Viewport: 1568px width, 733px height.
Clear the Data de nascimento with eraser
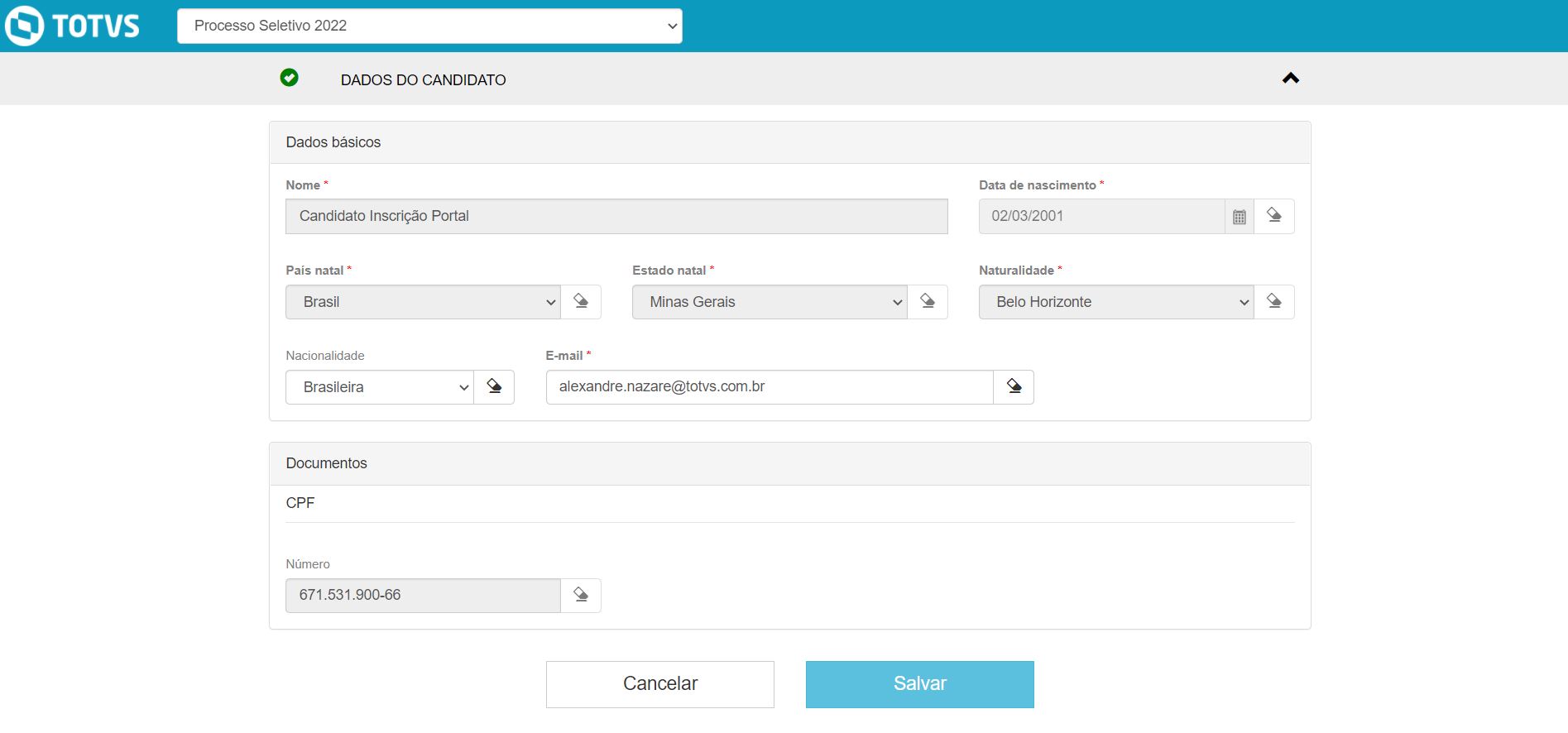[1274, 216]
